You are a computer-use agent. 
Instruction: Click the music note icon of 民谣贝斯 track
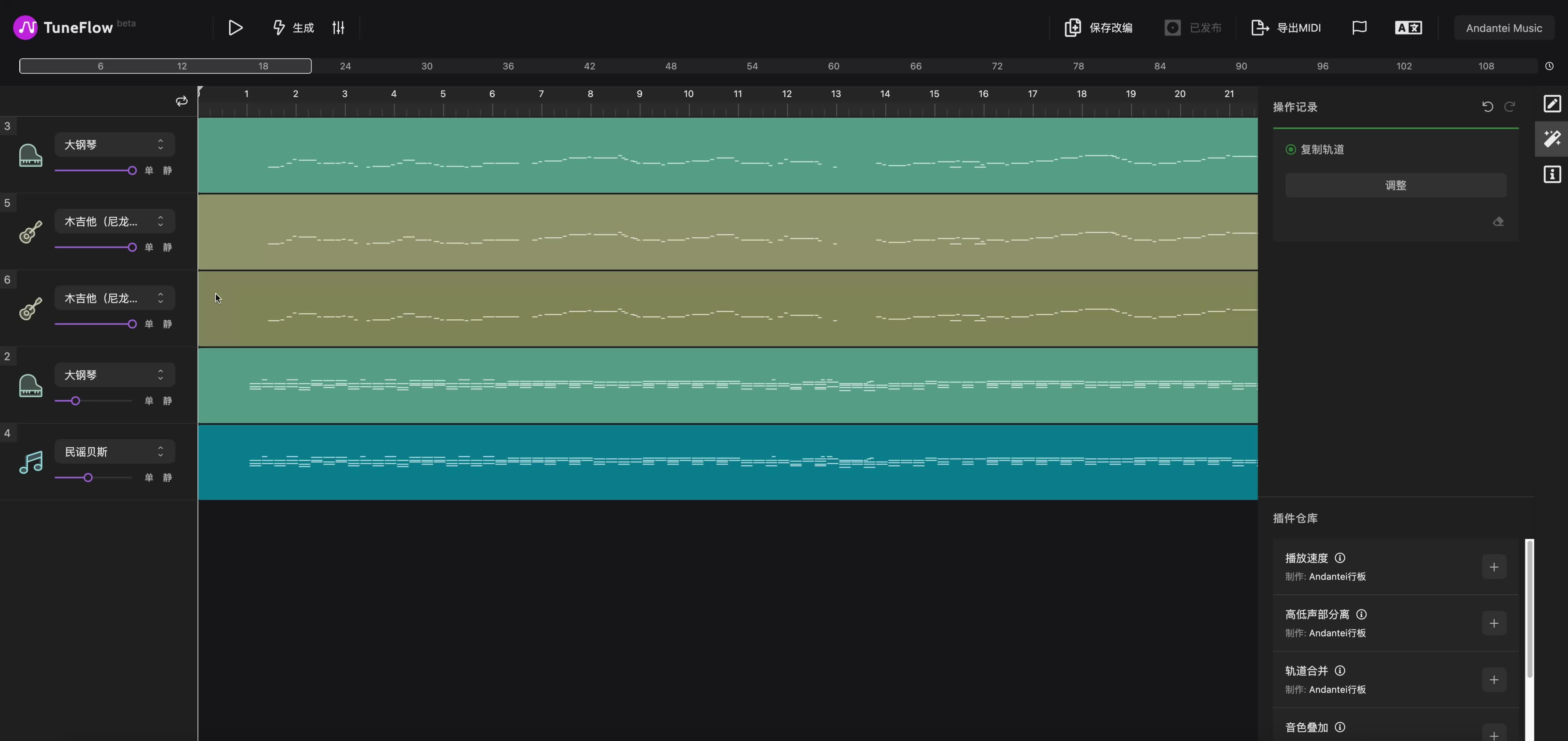(x=30, y=462)
